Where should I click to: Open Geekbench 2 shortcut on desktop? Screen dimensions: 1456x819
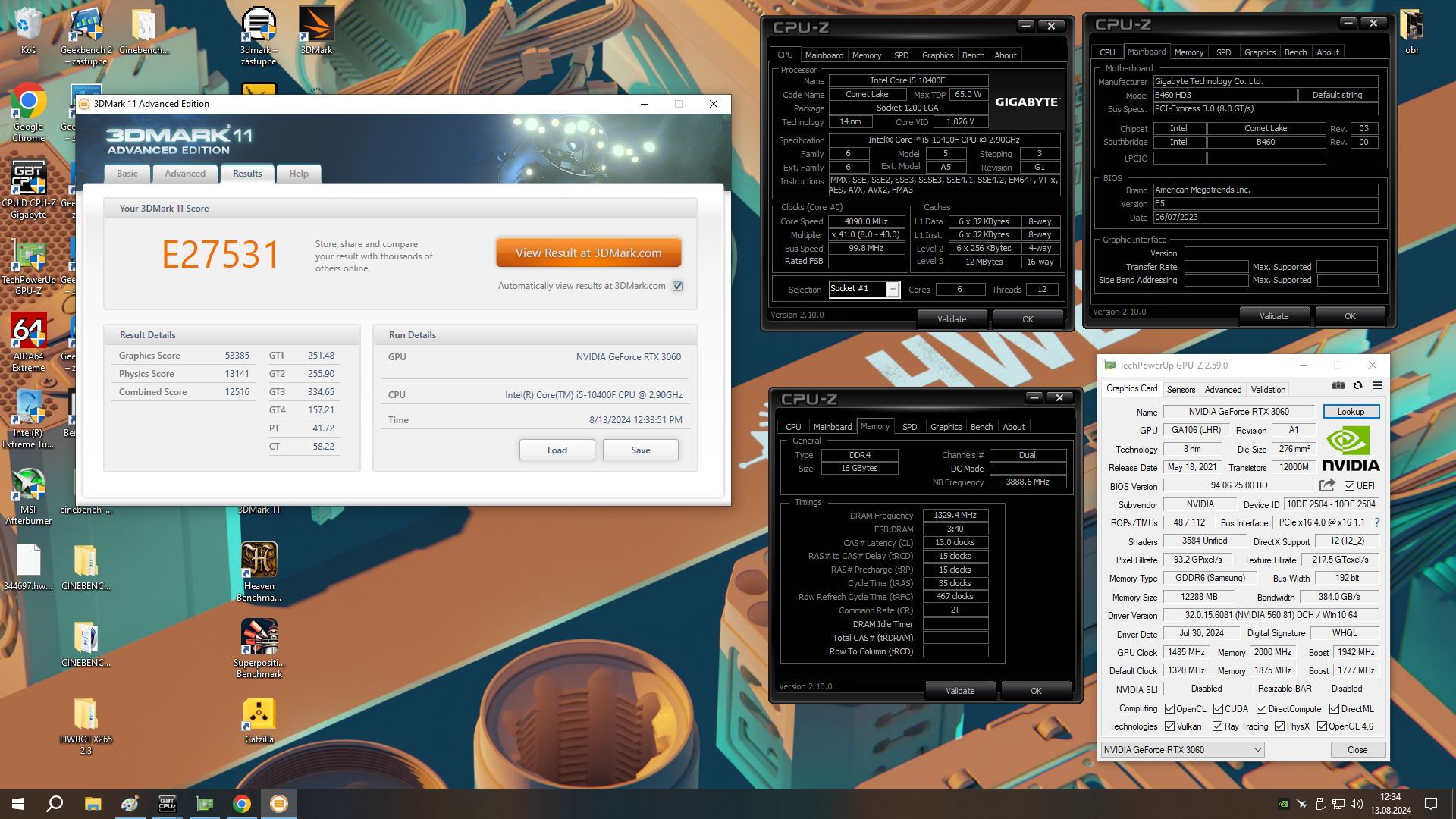pos(86,36)
